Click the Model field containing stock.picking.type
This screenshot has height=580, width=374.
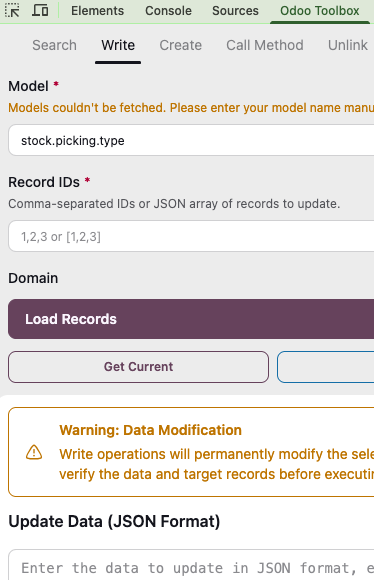click(191, 140)
